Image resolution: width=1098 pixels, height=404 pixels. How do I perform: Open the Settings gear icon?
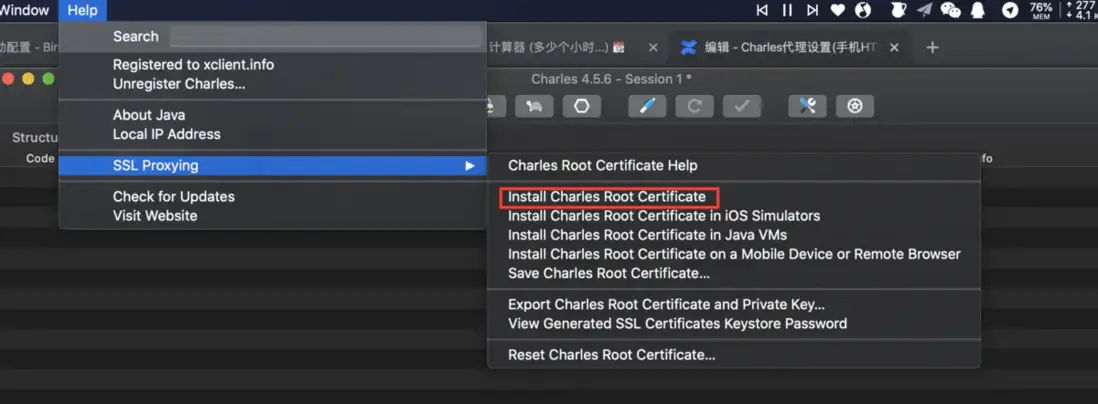tap(854, 106)
